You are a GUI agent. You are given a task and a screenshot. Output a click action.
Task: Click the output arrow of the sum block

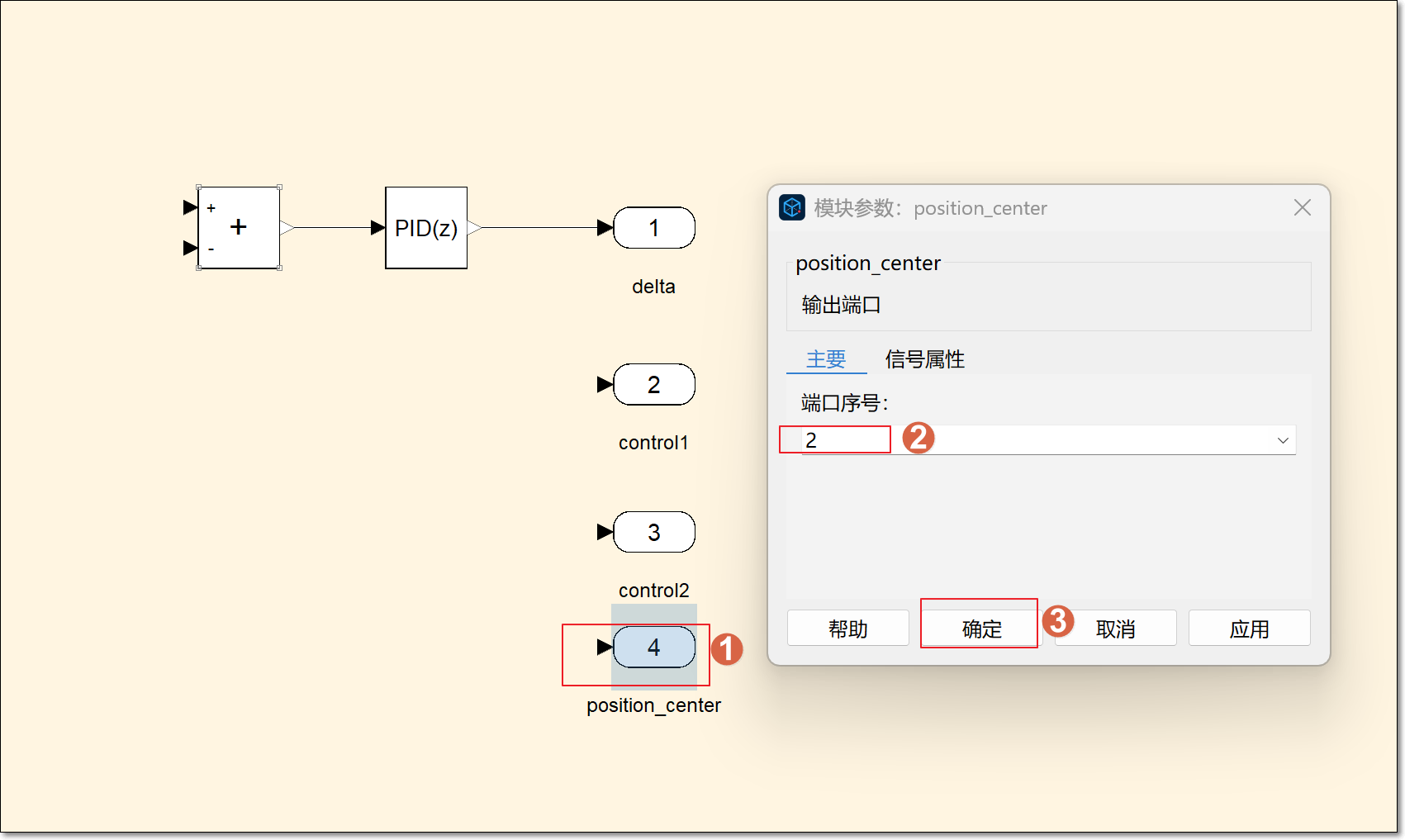pyautogui.click(x=287, y=227)
